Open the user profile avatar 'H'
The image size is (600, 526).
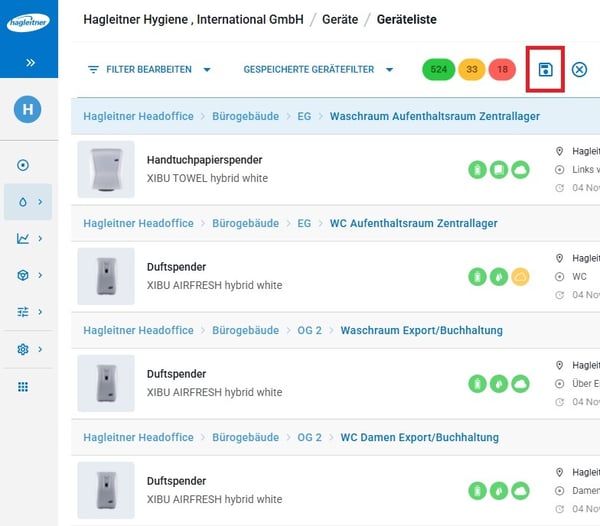tap(28, 111)
